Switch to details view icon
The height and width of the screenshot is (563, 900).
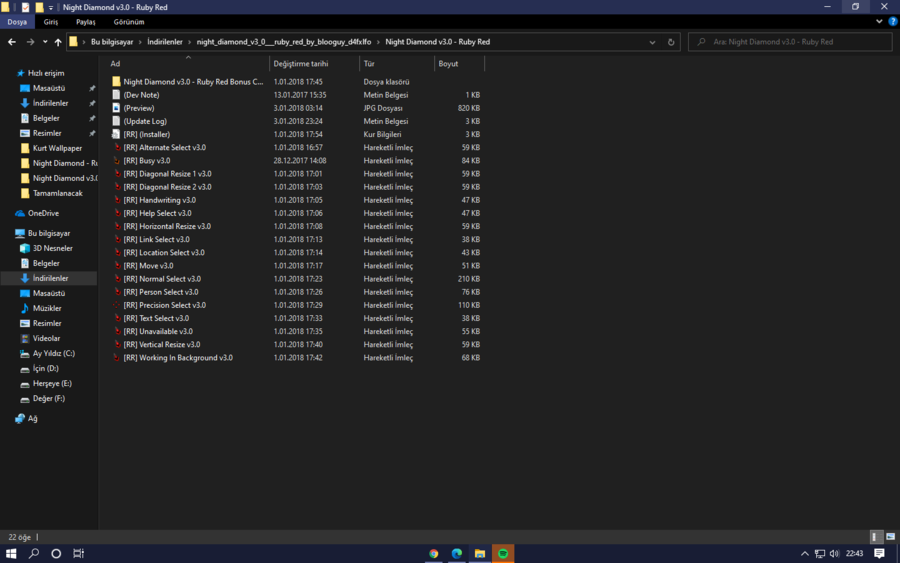click(x=875, y=537)
